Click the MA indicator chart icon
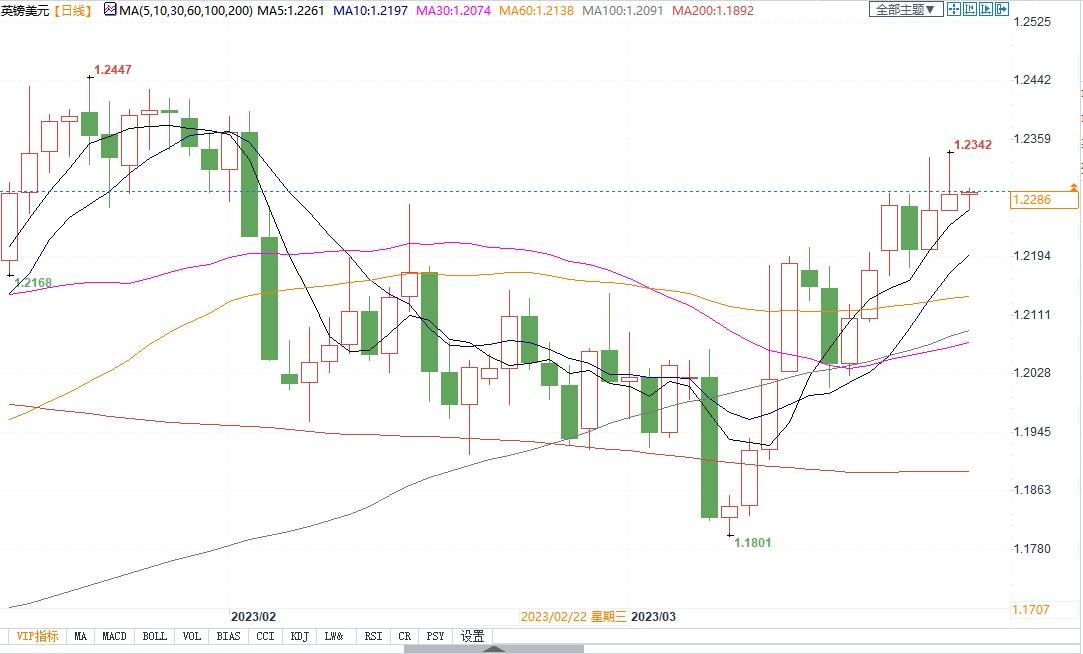The image size is (1083, 654). coord(110,10)
